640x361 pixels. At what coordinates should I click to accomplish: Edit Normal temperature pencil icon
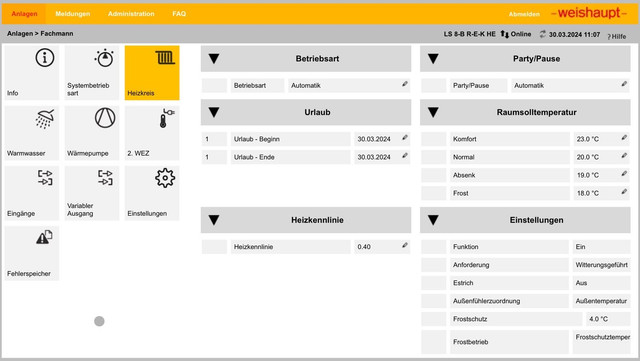pyautogui.click(x=624, y=156)
